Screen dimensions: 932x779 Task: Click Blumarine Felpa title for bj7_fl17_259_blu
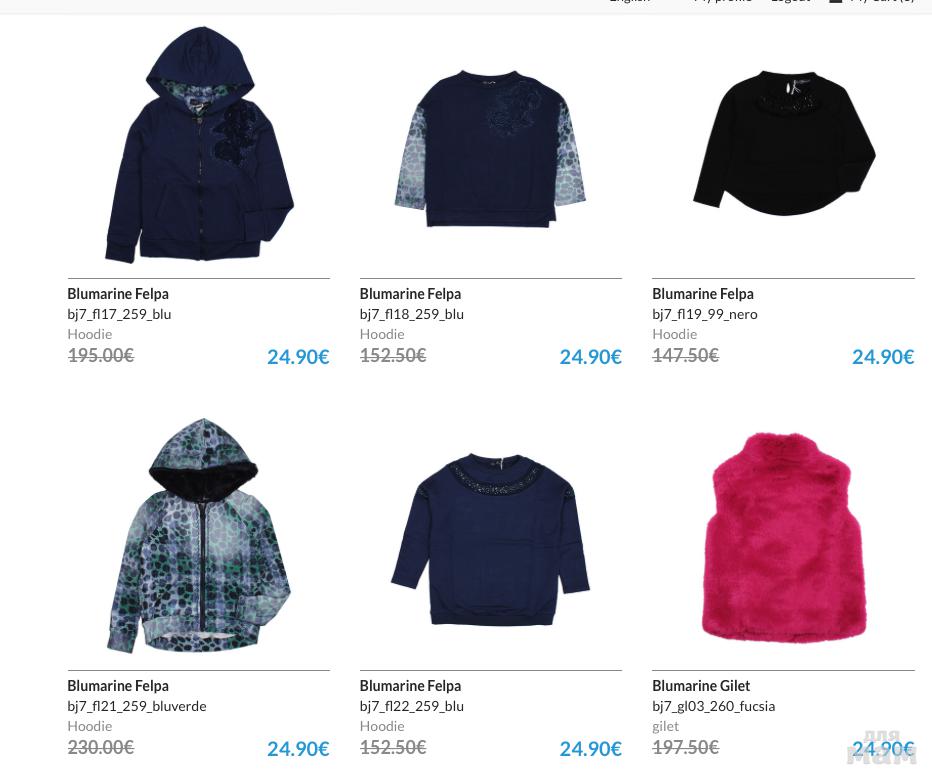click(118, 294)
